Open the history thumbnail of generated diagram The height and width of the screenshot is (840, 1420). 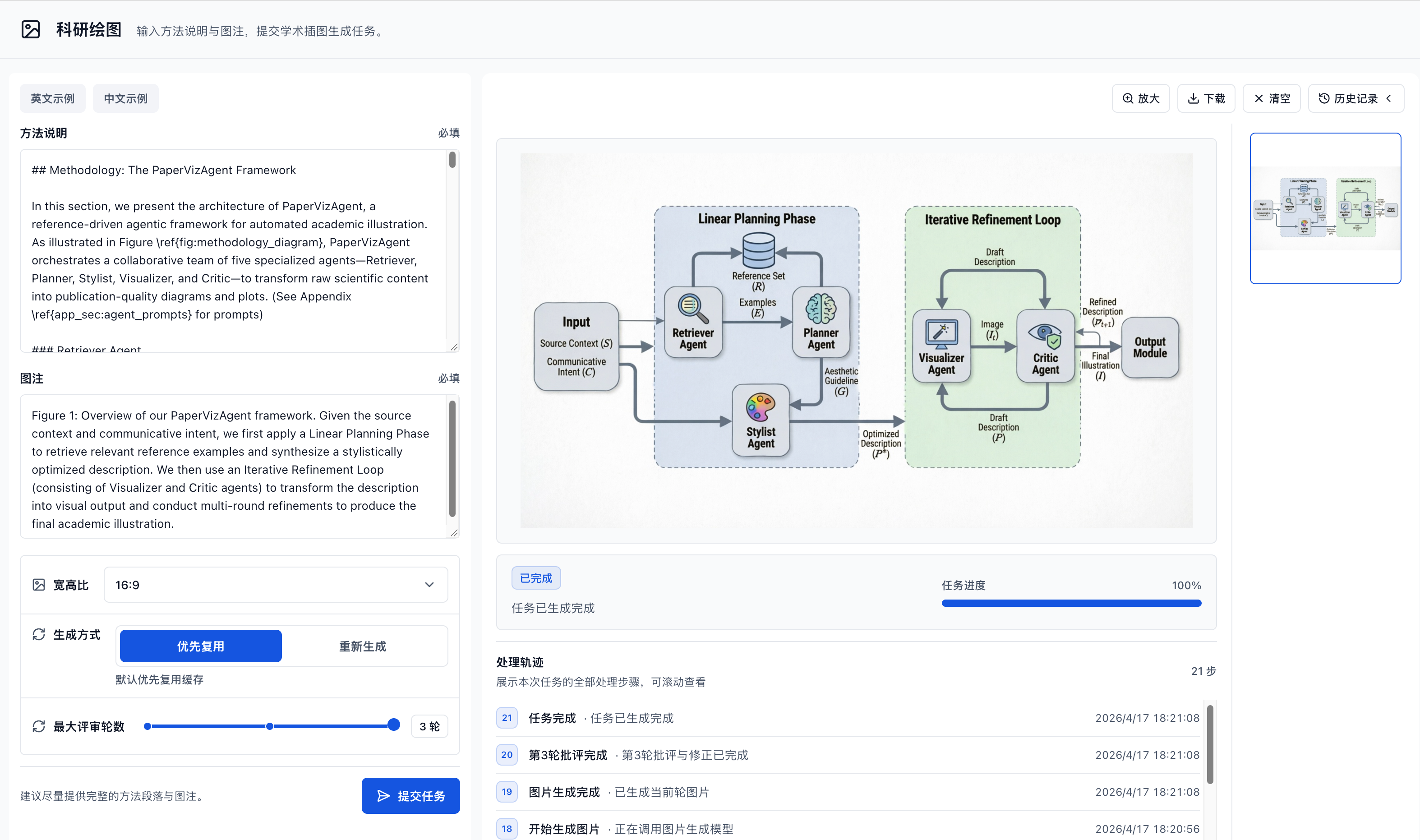point(1325,208)
